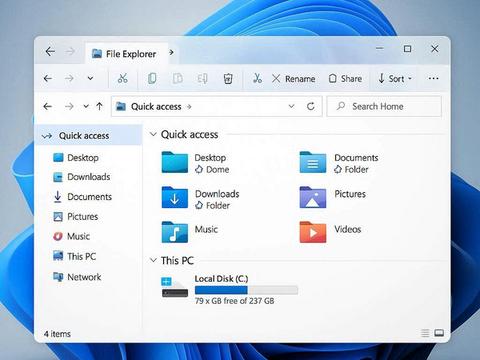Click the scissors icon left of Rename
480x360 pixels.
pos(257,78)
